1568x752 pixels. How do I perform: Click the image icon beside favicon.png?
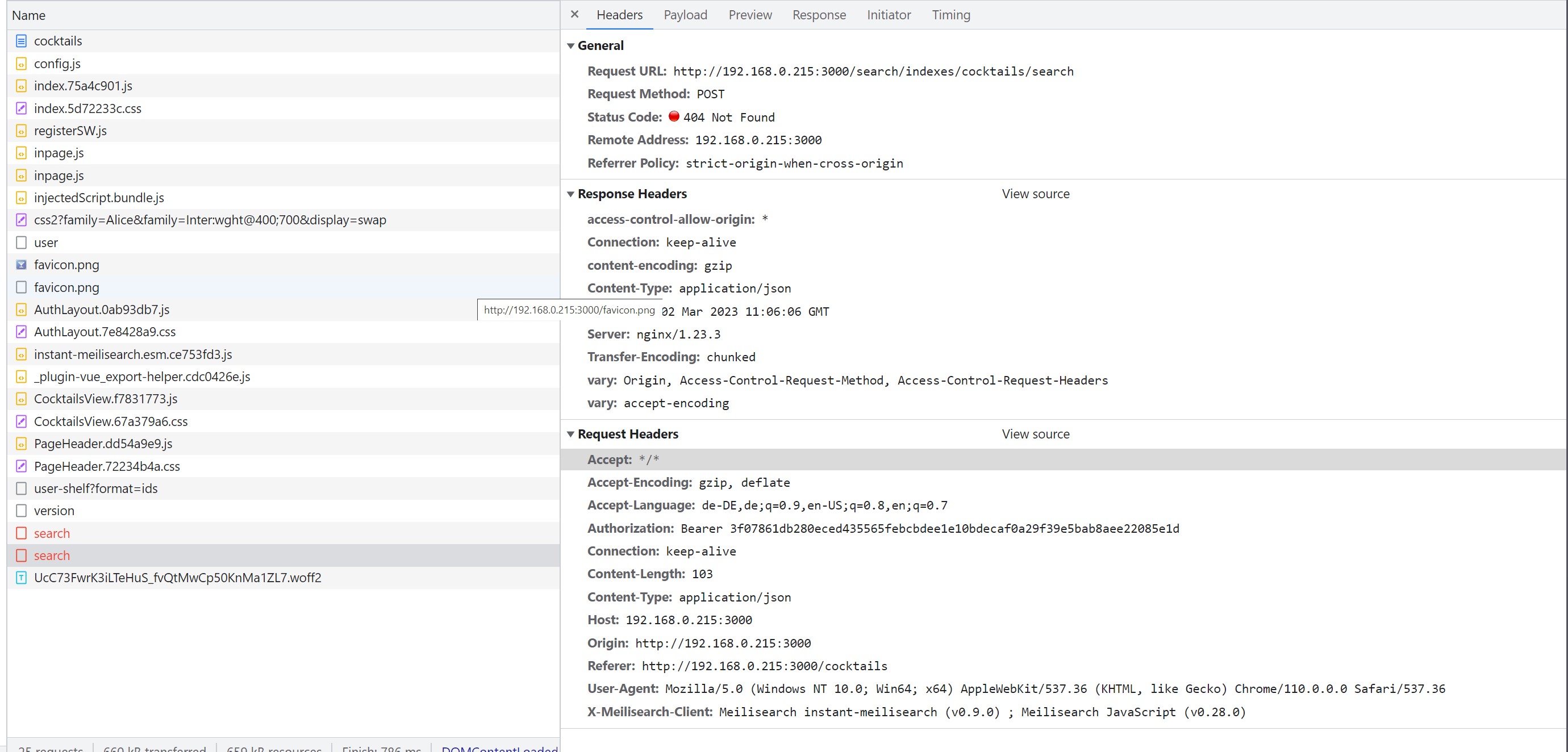[x=22, y=264]
